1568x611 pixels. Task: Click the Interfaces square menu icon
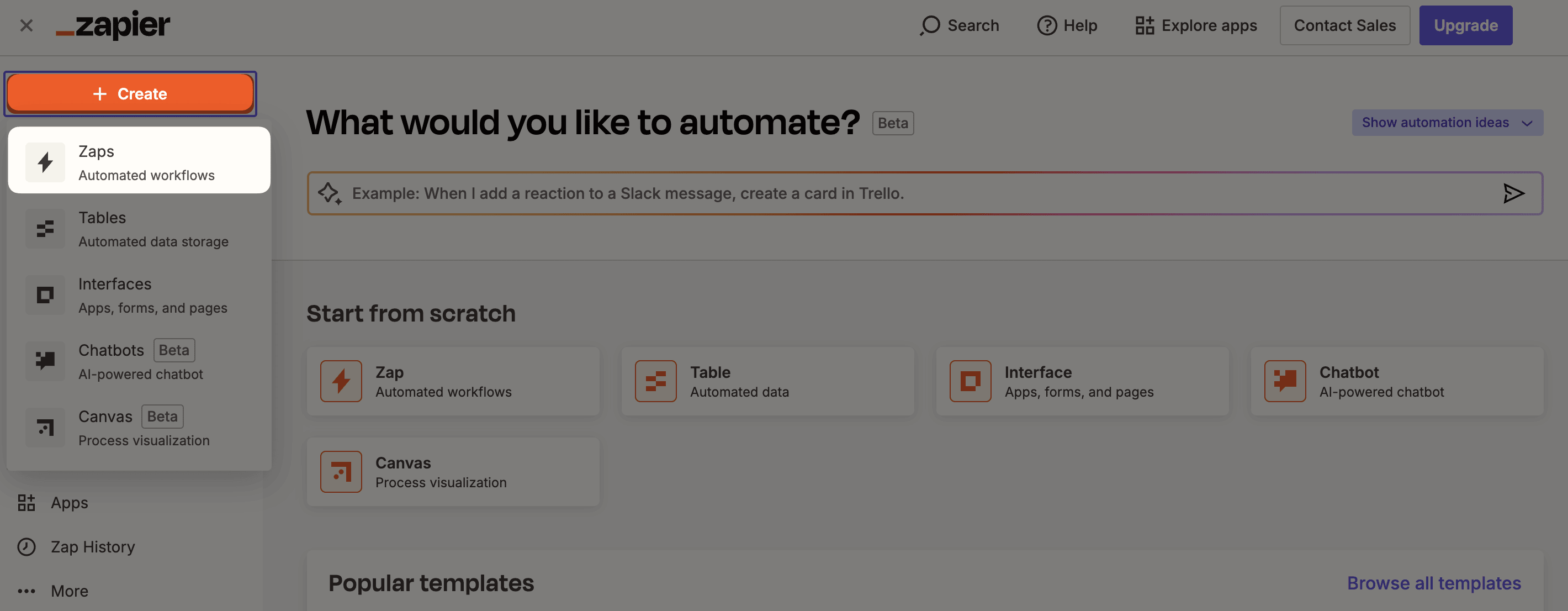tap(45, 296)
